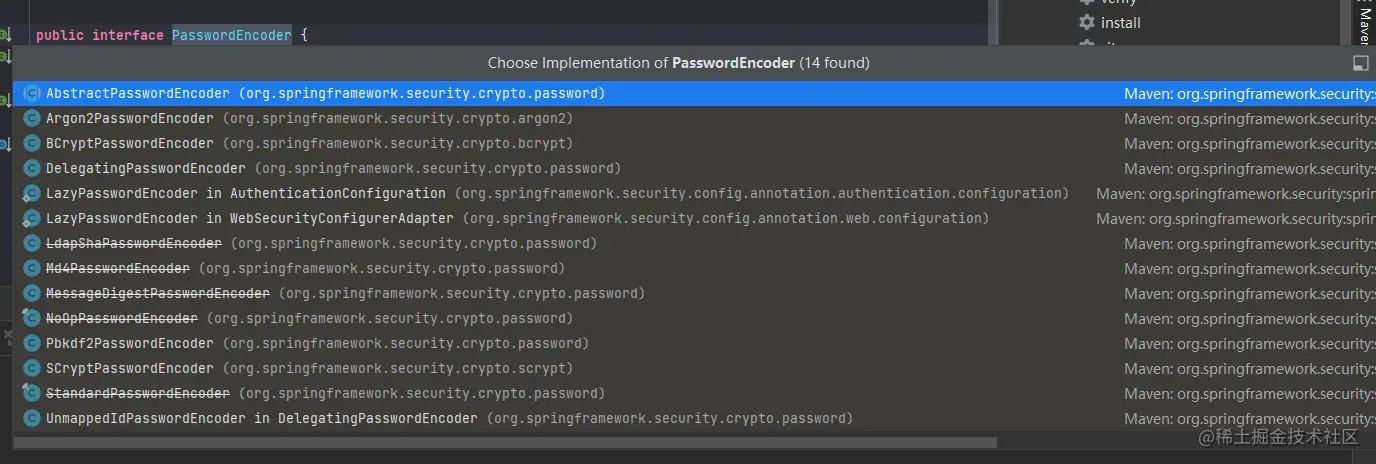Open MessageDigestPasswordEncoder implementation
Screen dimensions: 1376x464
157,293
